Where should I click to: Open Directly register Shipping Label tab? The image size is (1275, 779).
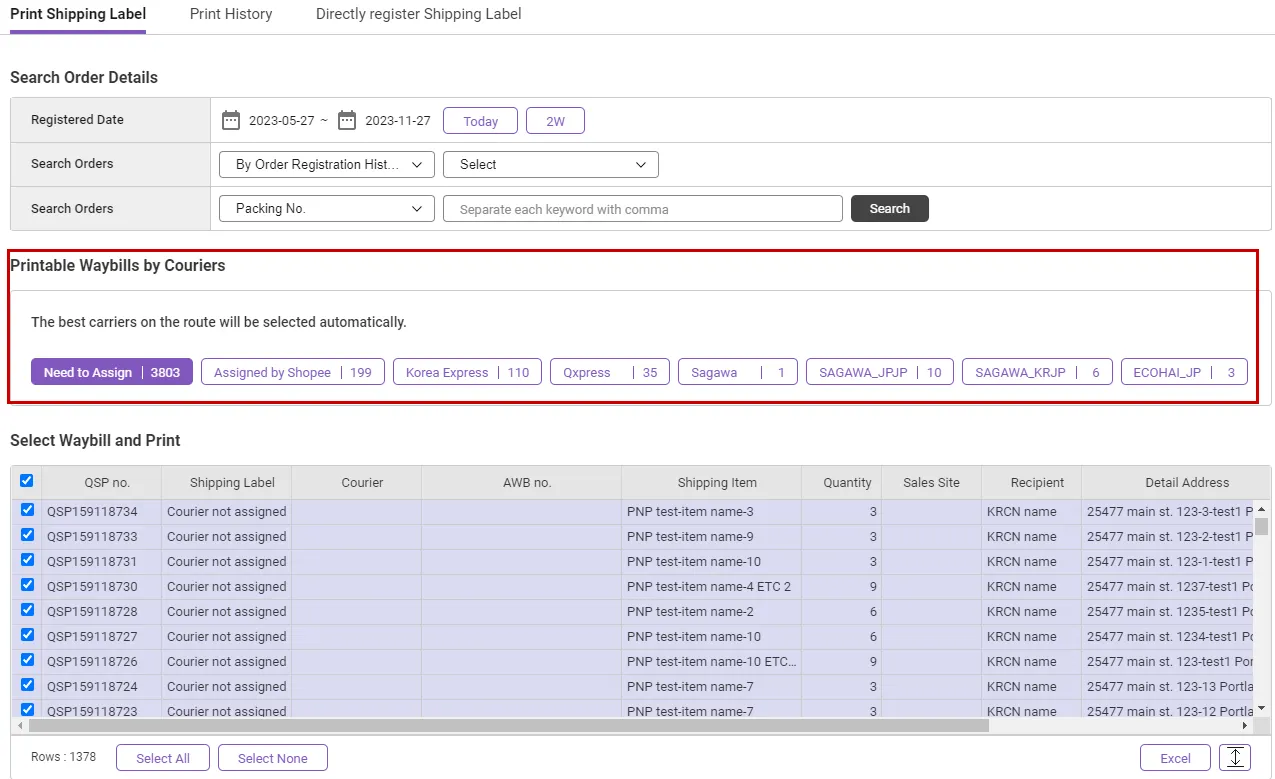pos(418,15)
